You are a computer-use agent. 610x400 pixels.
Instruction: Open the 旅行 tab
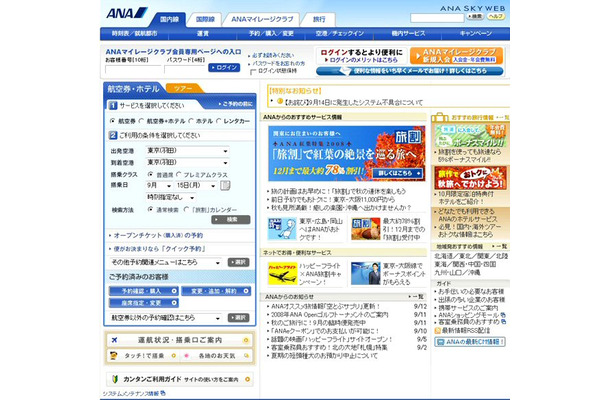tap(319, 19)
